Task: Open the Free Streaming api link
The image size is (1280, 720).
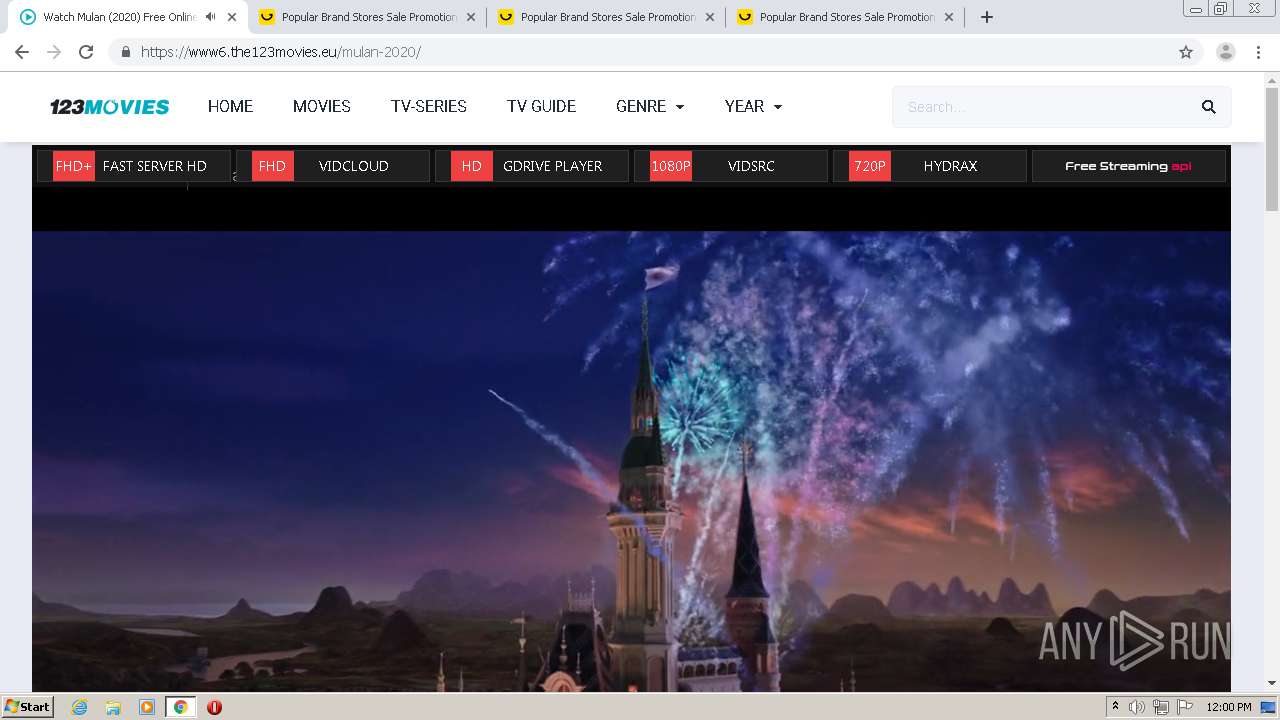Action: pos(1129,166)
